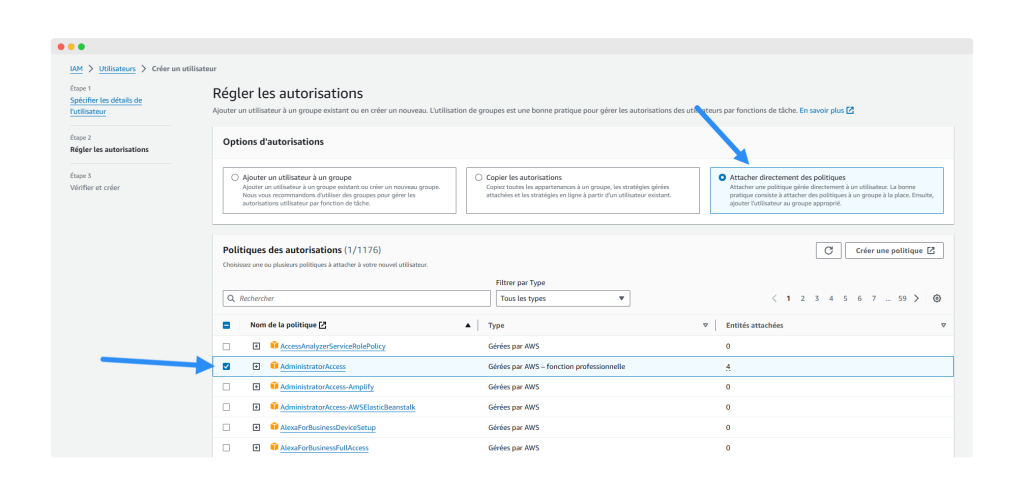Open the AlexaForBusinessFullAccess policy link

(x=325, y=448)
